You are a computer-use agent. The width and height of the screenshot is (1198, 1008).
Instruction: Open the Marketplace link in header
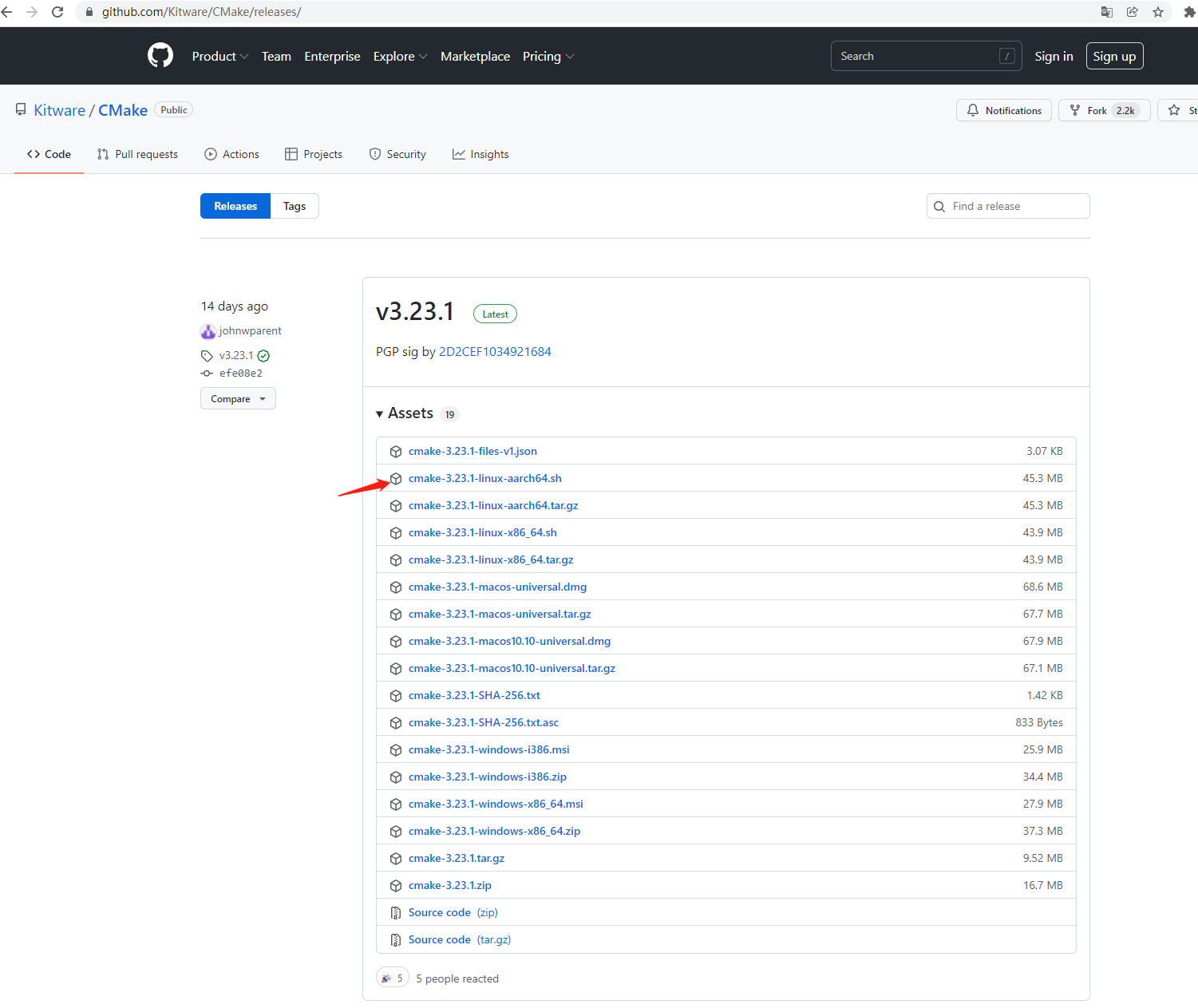coord(475,57)
